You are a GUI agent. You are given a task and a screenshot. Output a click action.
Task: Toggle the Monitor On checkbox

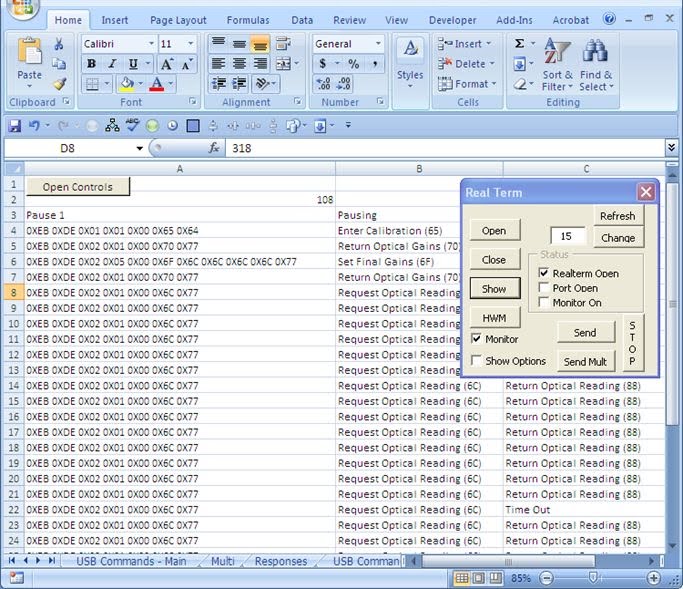pyautogui.click(x=544, y=302)
